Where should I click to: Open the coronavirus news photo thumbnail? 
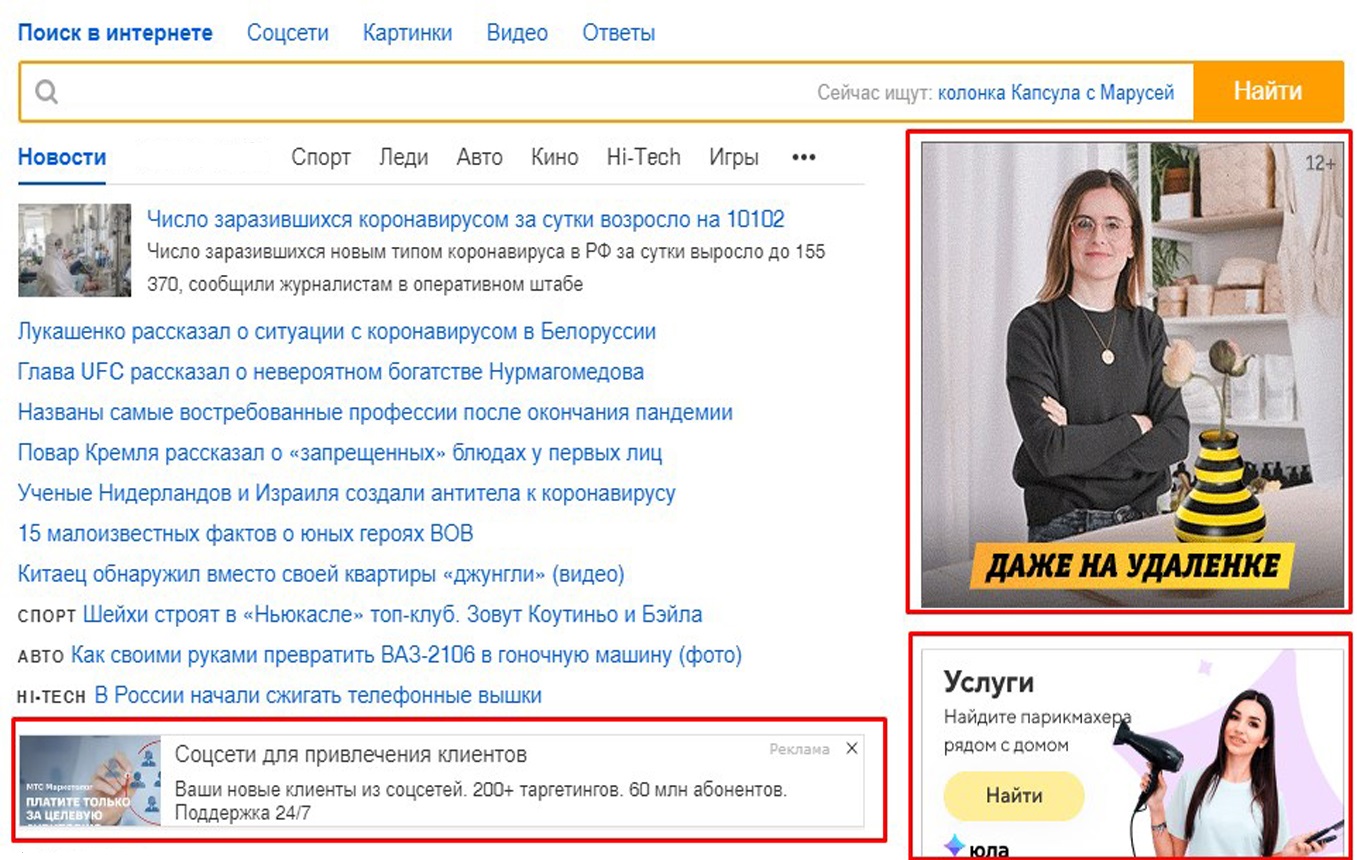pos(75,250)
